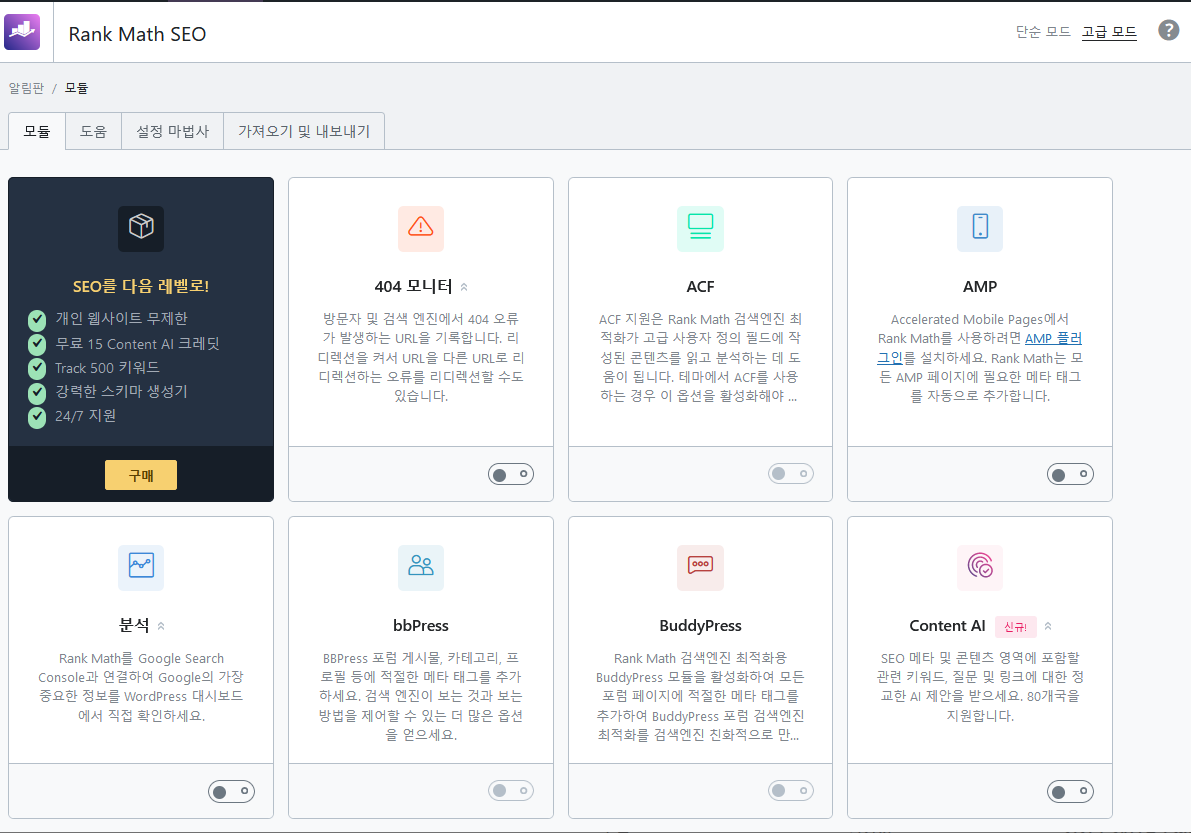This screenshot has width=1191, height=833.
Task: Open the help question mark icon
Action: (x=1168, y=30)
